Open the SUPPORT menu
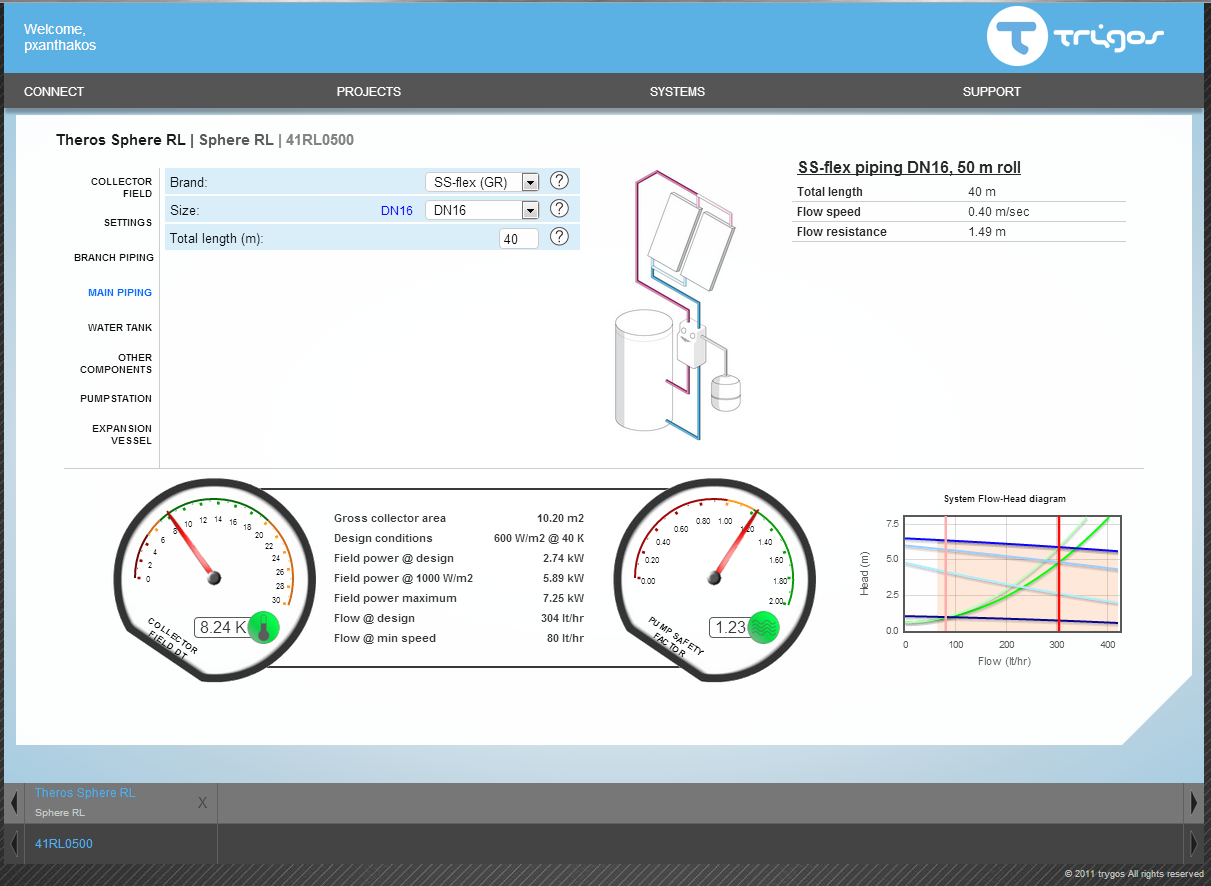The width and height of the screenshot is (1211, 886). click(x=992, y=91)
